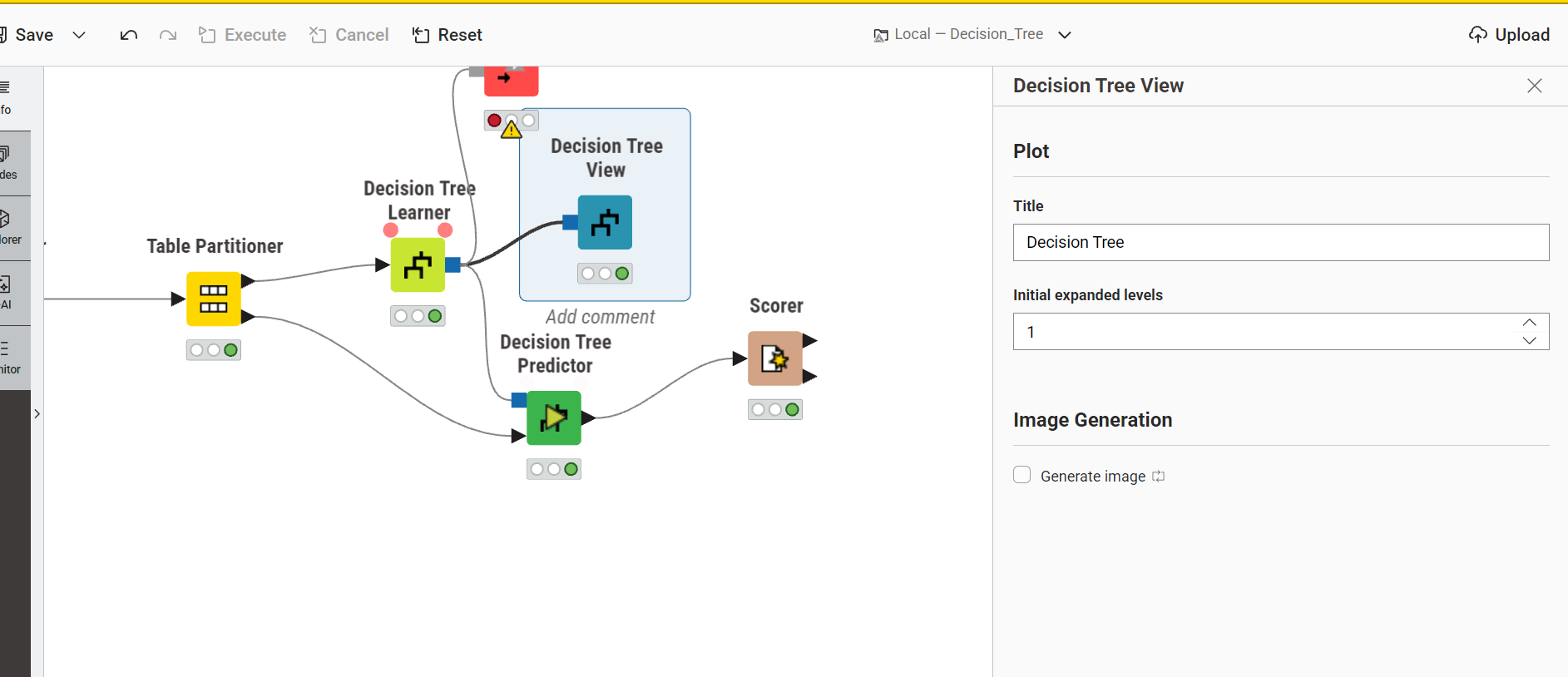Select the red node at canvas top

[512, 81]
